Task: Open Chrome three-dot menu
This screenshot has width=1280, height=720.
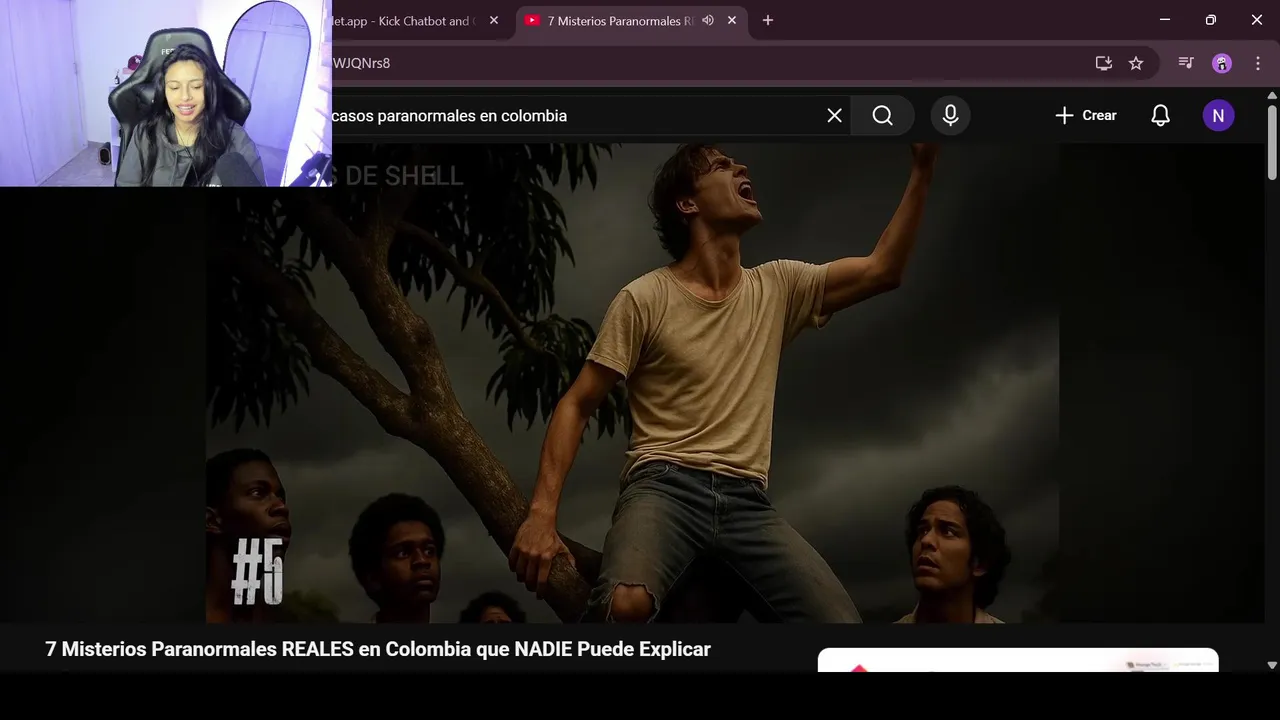Action: (x=1258, y=63)
